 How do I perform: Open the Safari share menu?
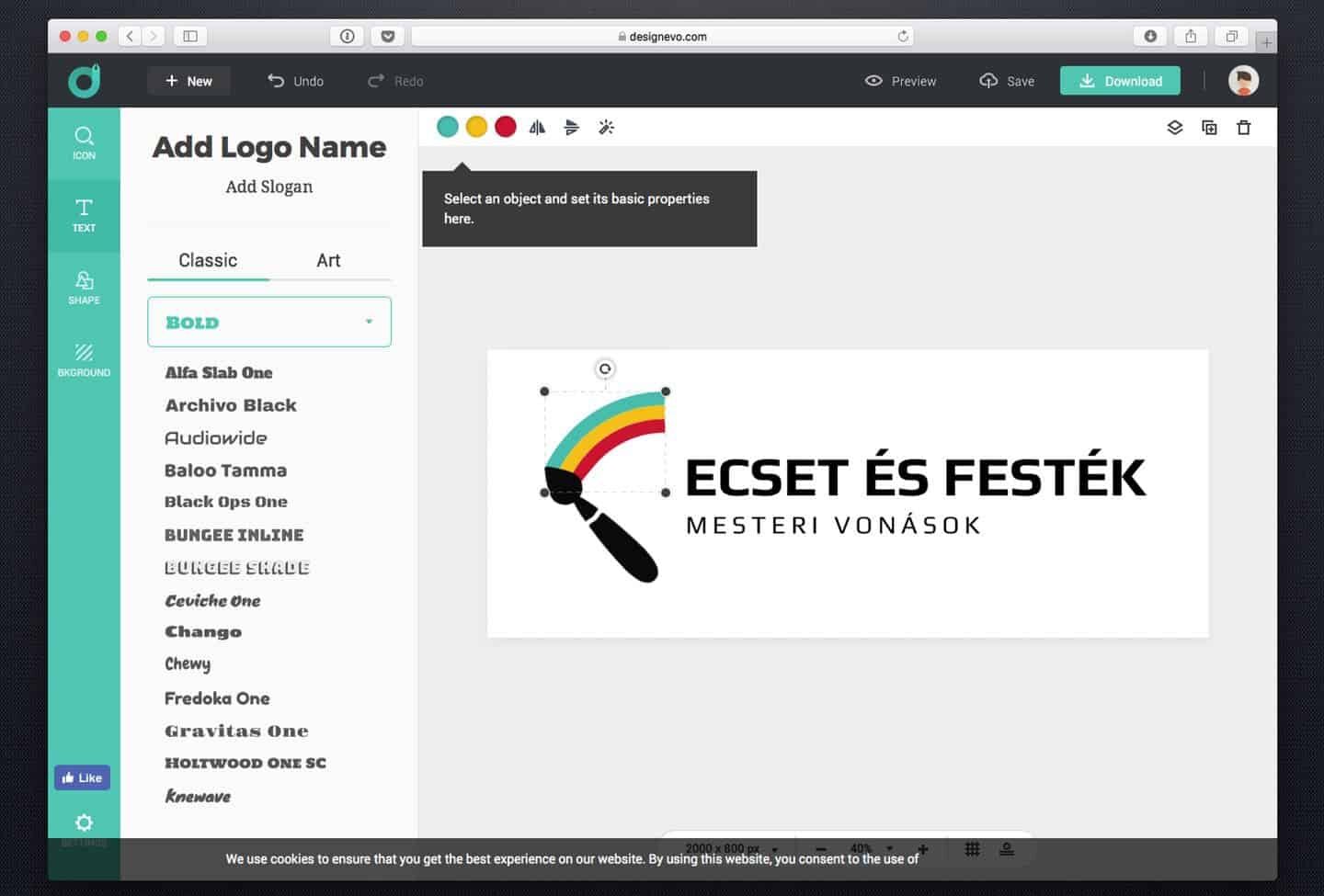[1191, 36]
